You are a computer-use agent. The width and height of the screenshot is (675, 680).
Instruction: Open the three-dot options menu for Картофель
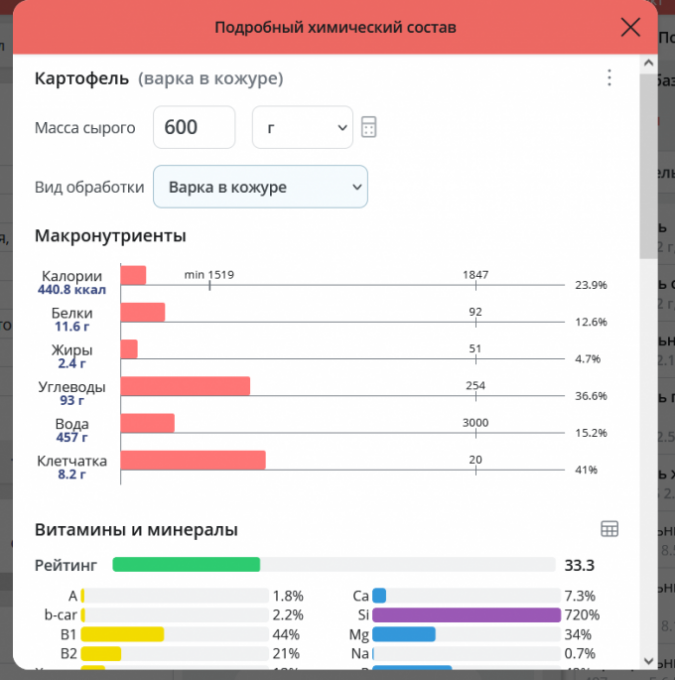click(x=609, y=78)
